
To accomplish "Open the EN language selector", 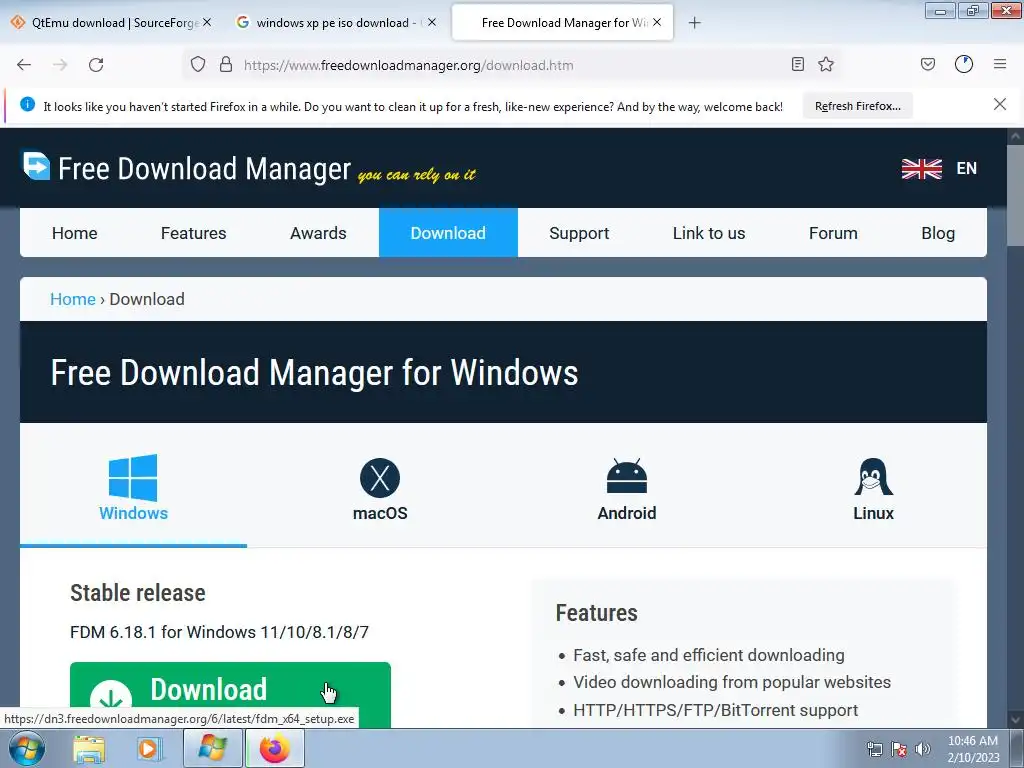I will click(967, 168).
